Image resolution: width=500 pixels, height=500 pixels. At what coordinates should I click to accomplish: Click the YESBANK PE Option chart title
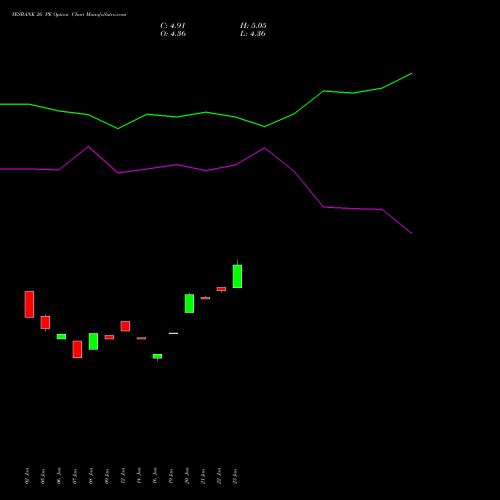coord(69,15)
